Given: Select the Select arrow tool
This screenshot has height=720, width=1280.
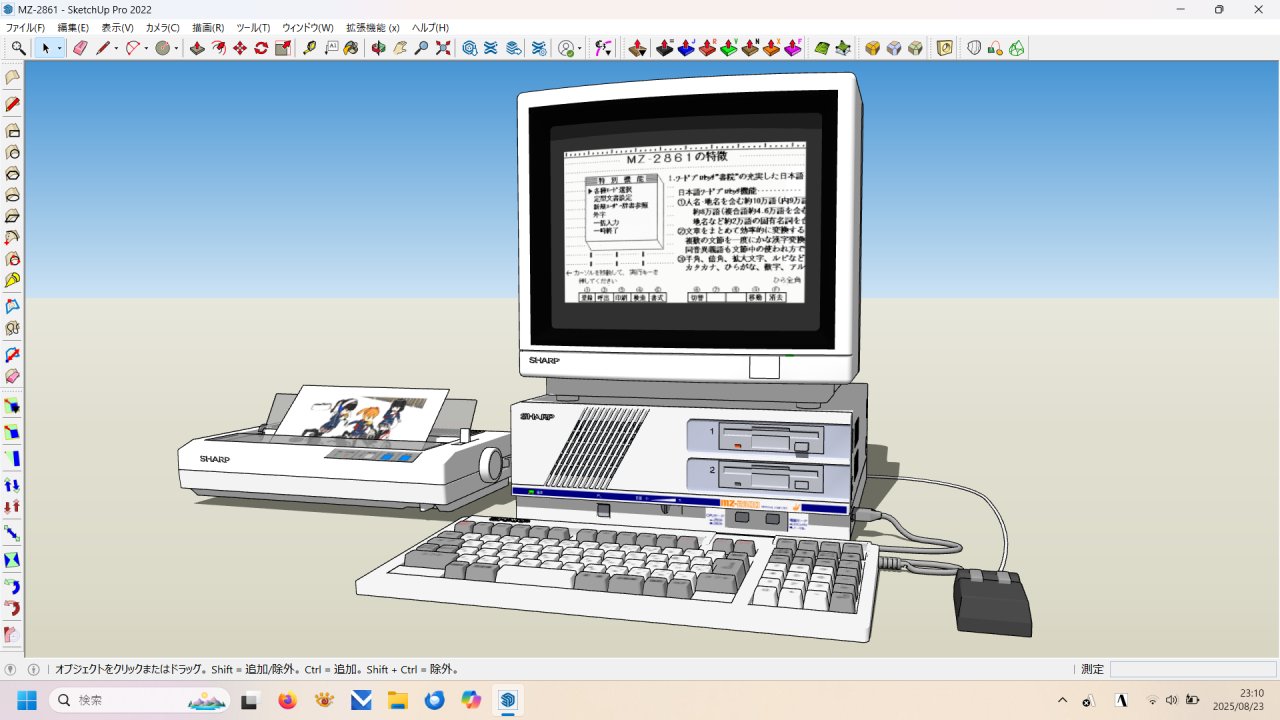Looking at the screenshot, I should pos(45,48).
